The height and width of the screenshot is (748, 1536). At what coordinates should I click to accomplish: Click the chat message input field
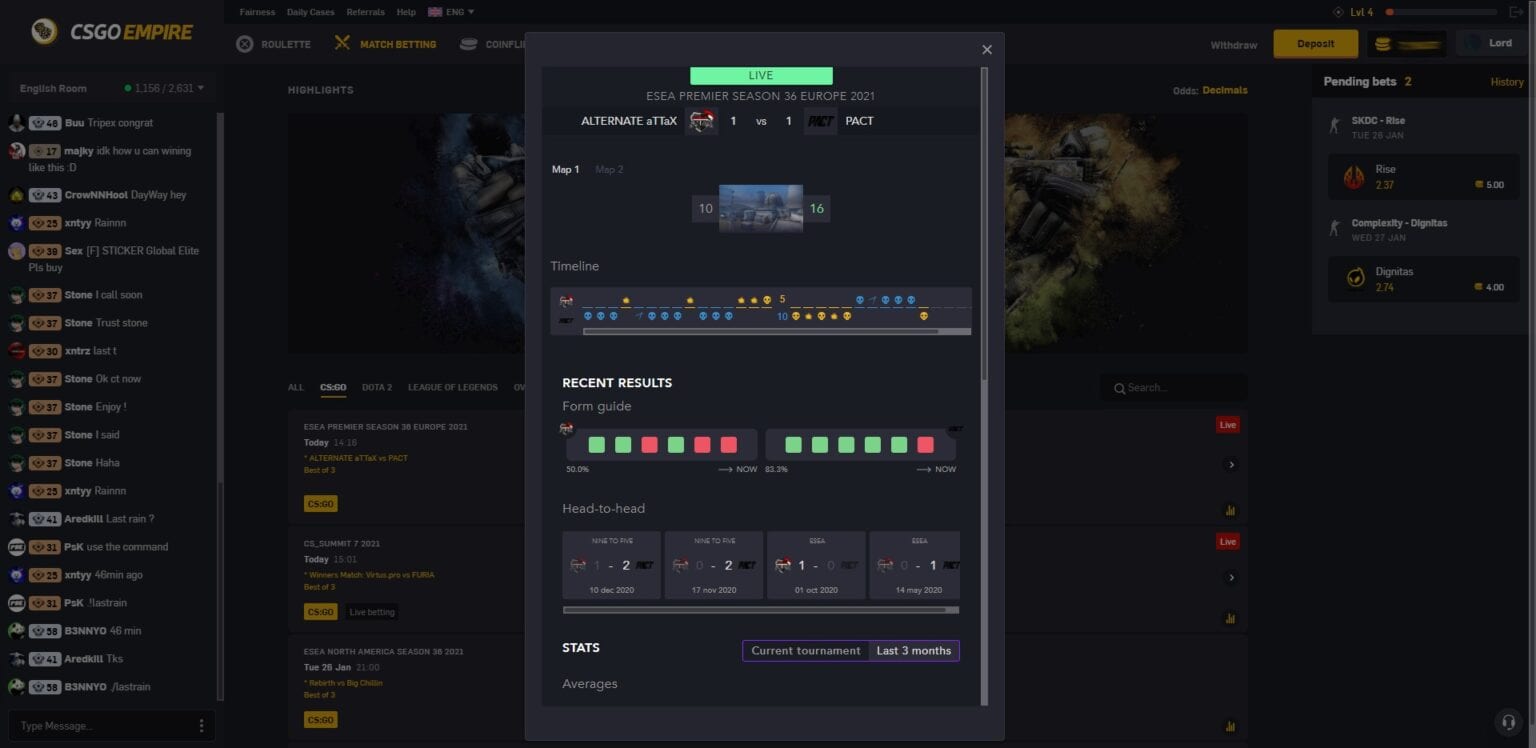(x=102, y=726)
